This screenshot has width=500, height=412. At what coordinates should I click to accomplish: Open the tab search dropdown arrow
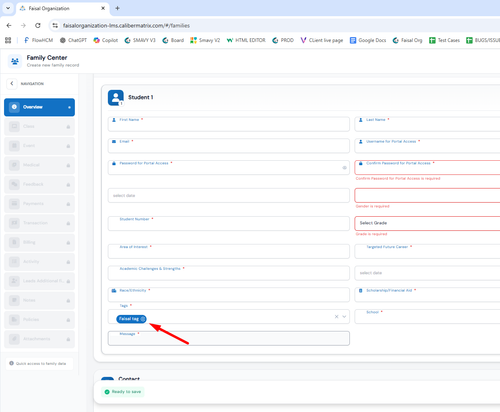coord(8,8)
